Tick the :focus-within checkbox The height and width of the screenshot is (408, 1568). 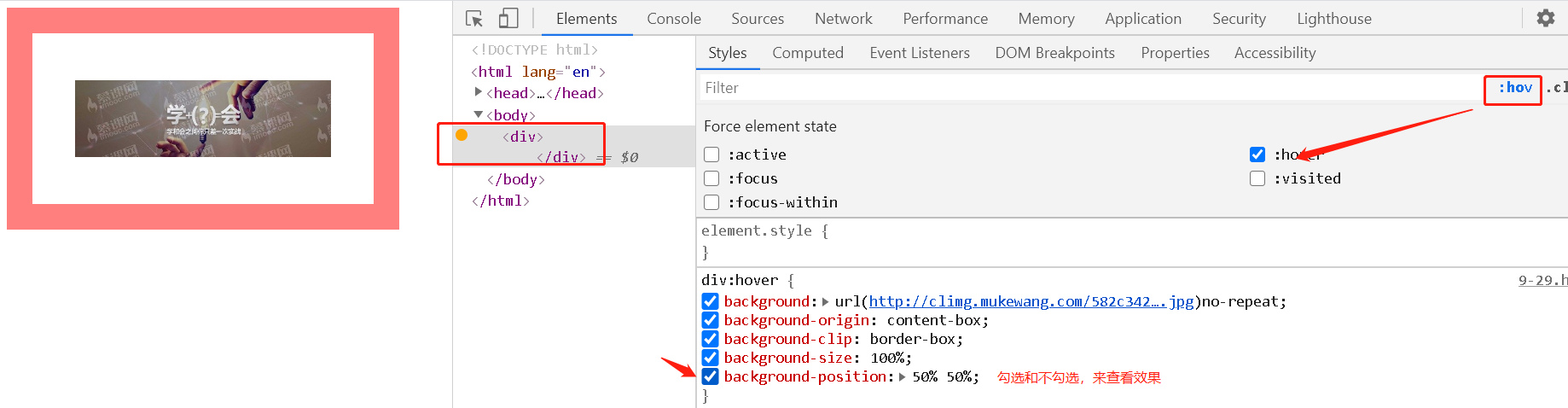click(x=711, y=202)
